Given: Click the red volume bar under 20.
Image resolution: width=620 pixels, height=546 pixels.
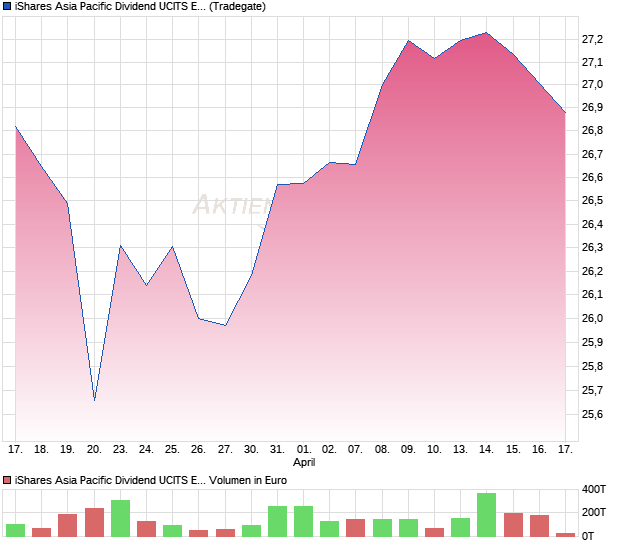Looking at the screenshot, I should tap(94, 522).
